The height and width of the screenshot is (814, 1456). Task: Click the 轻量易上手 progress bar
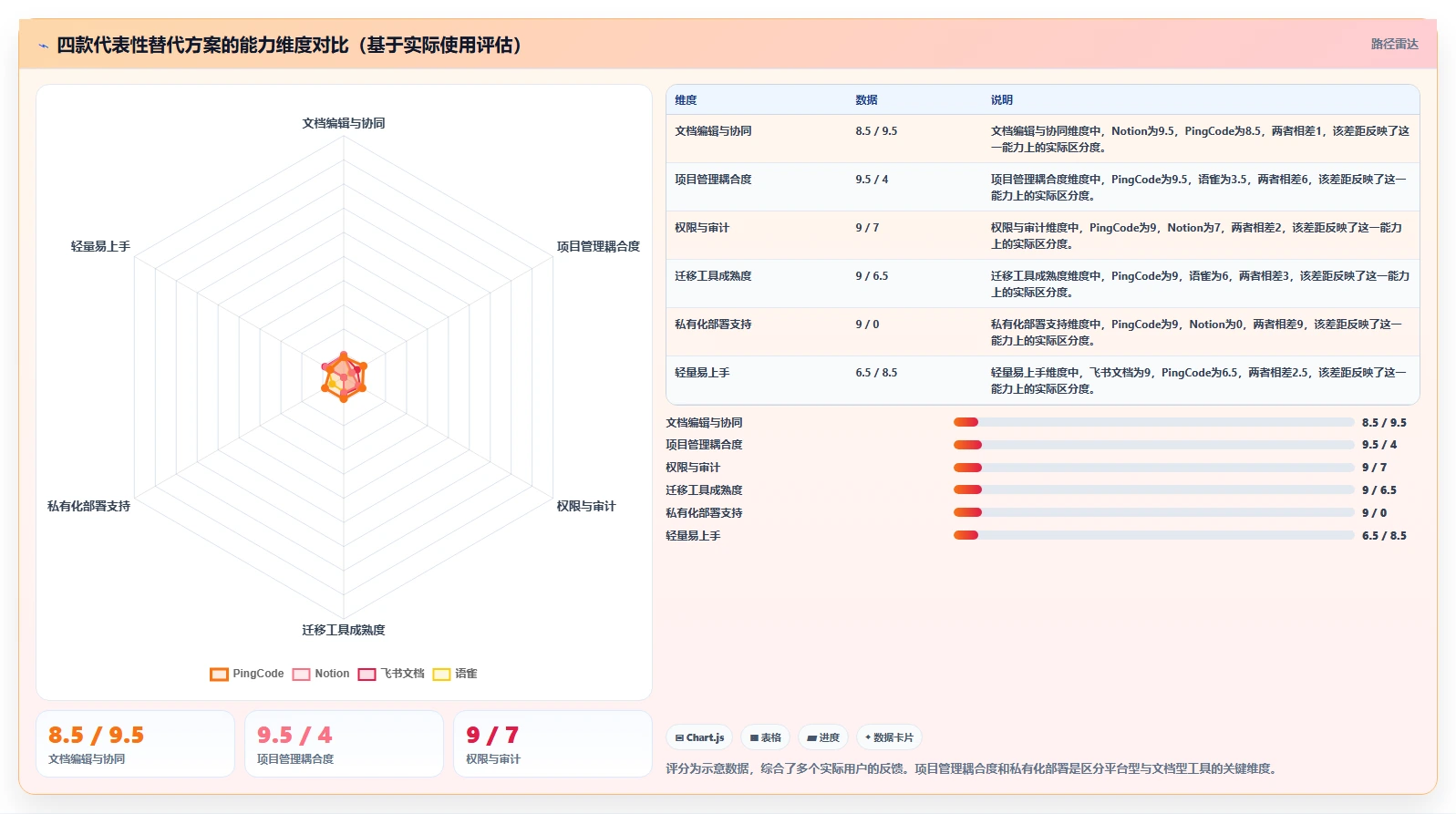[1153, 535]
